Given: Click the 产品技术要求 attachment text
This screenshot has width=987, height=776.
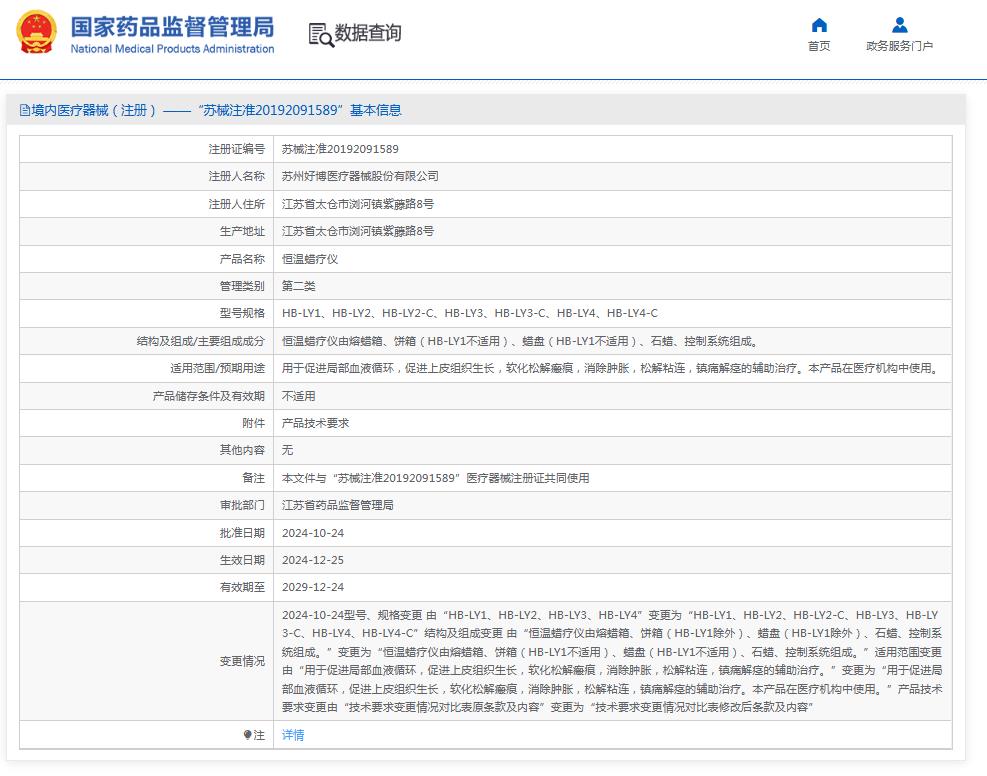Looking at the screenshot, I should pos(313,422).
